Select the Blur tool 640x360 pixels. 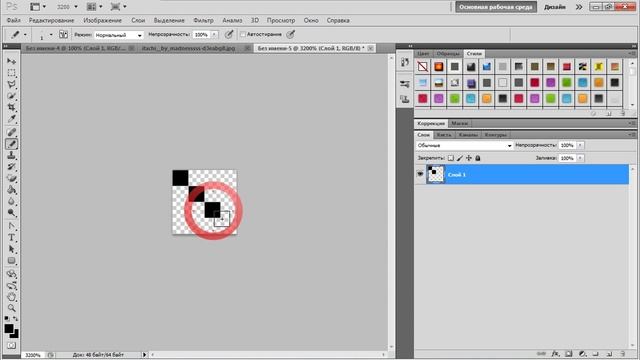(11, 201)
